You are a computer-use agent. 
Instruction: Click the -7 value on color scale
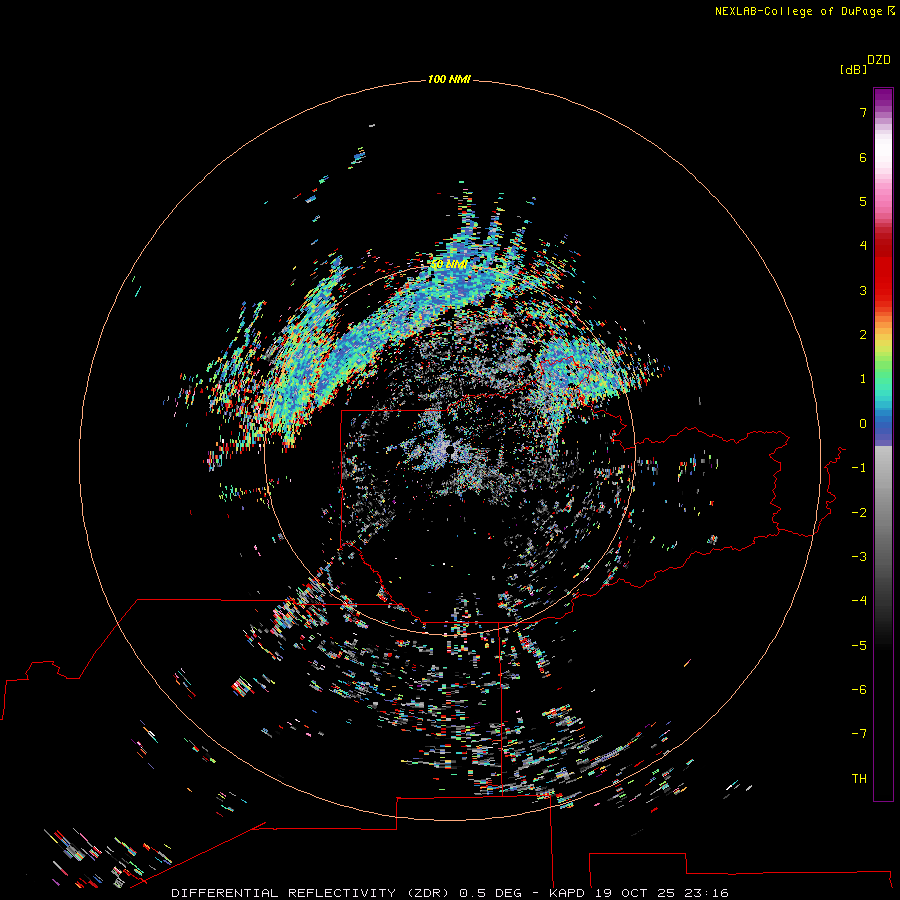tap(859, 734)
